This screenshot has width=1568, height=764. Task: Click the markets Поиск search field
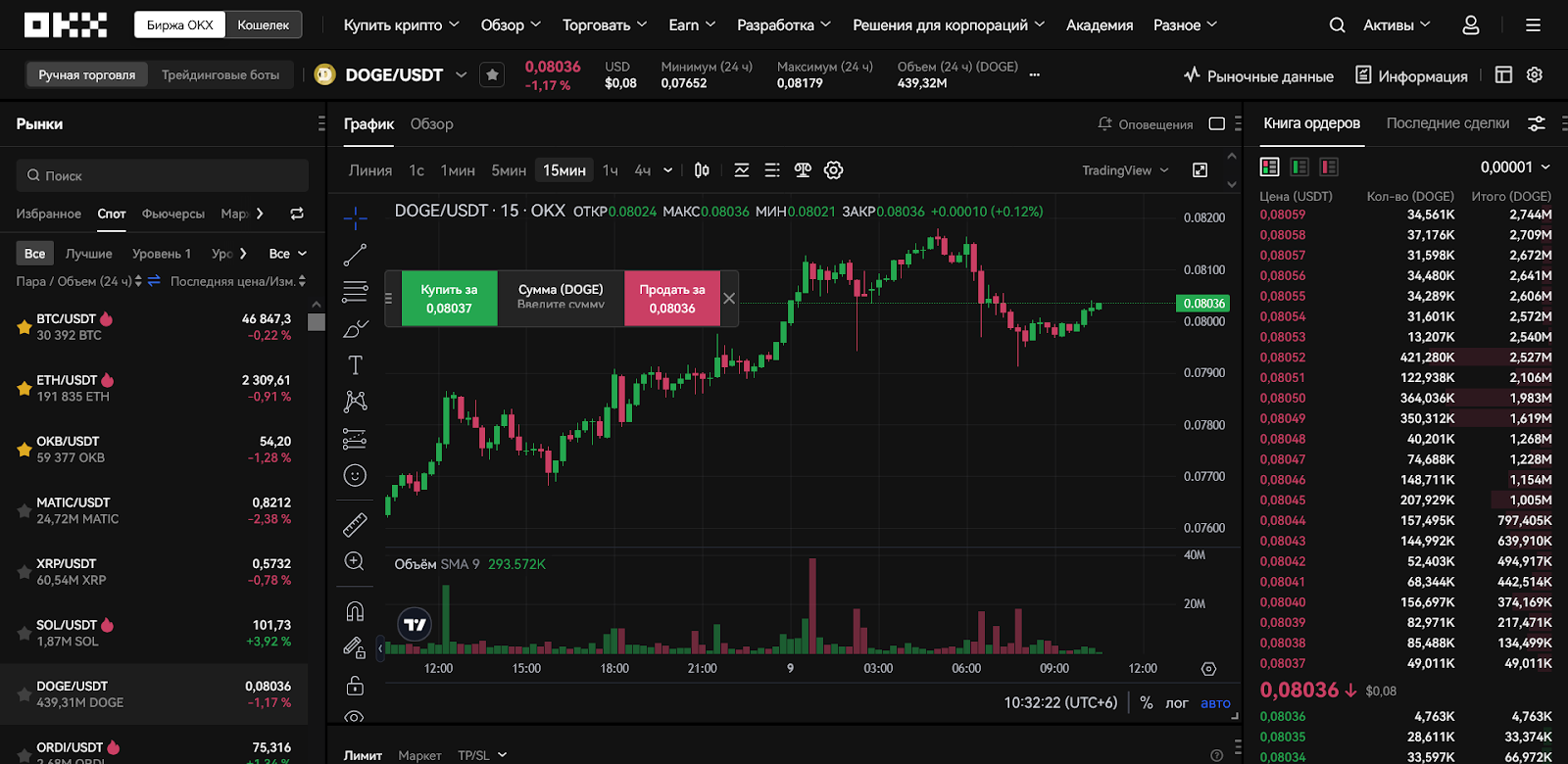162,176
